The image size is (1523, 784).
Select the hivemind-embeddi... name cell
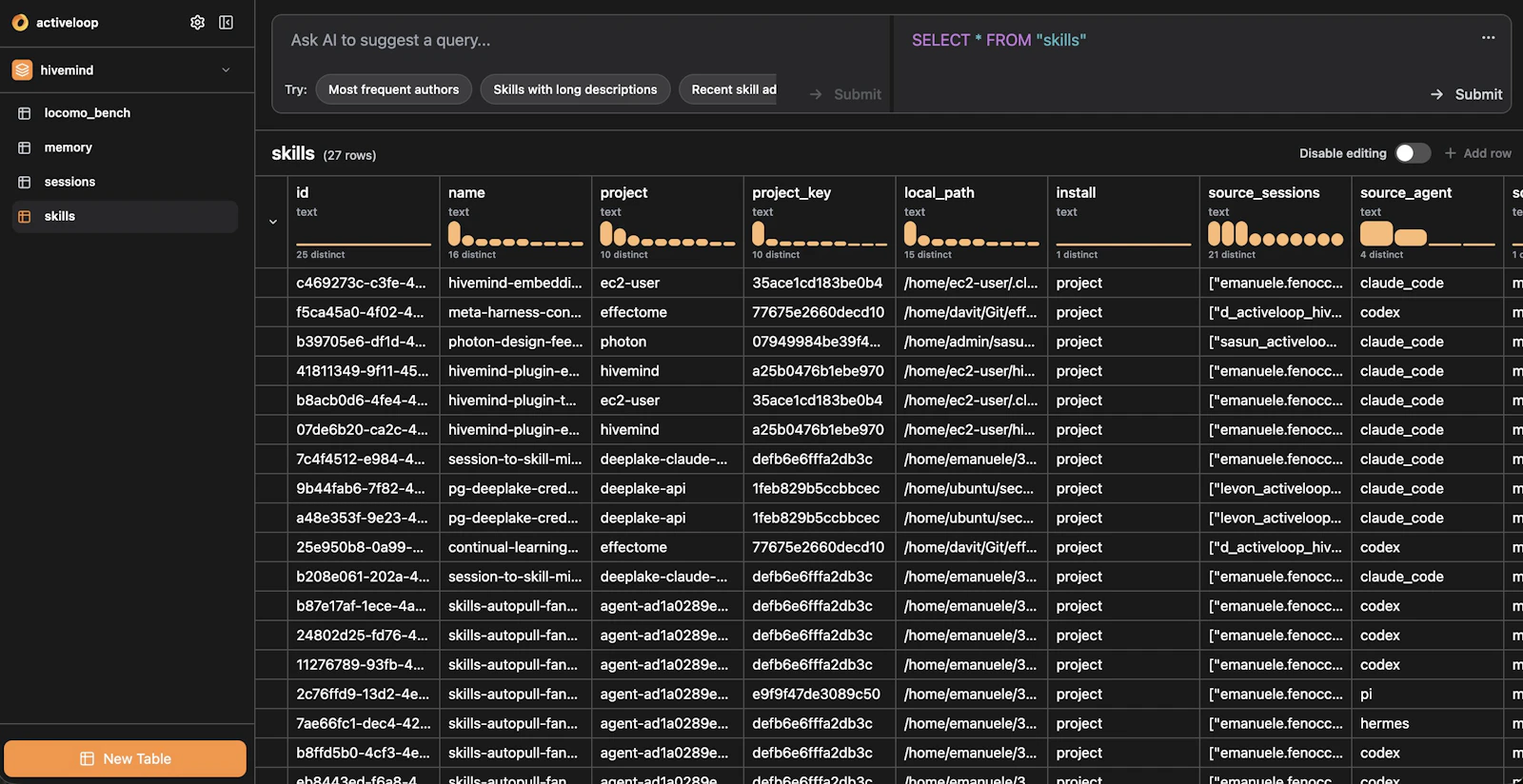[515, 283]
